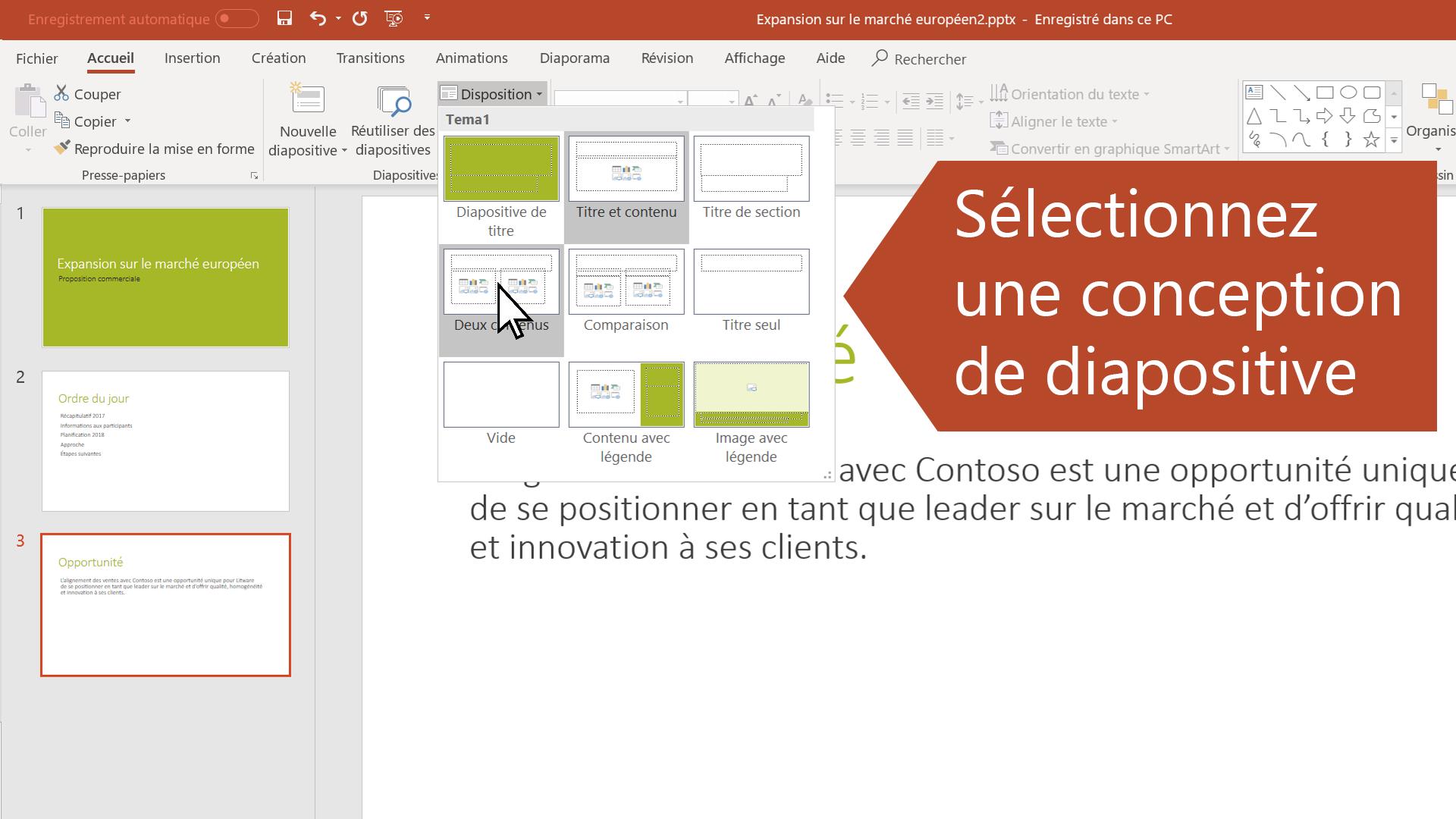This screenshot has width=1456, height=819.
Task: Choose Comparaison layout
Action: click(x=626, y=300)
